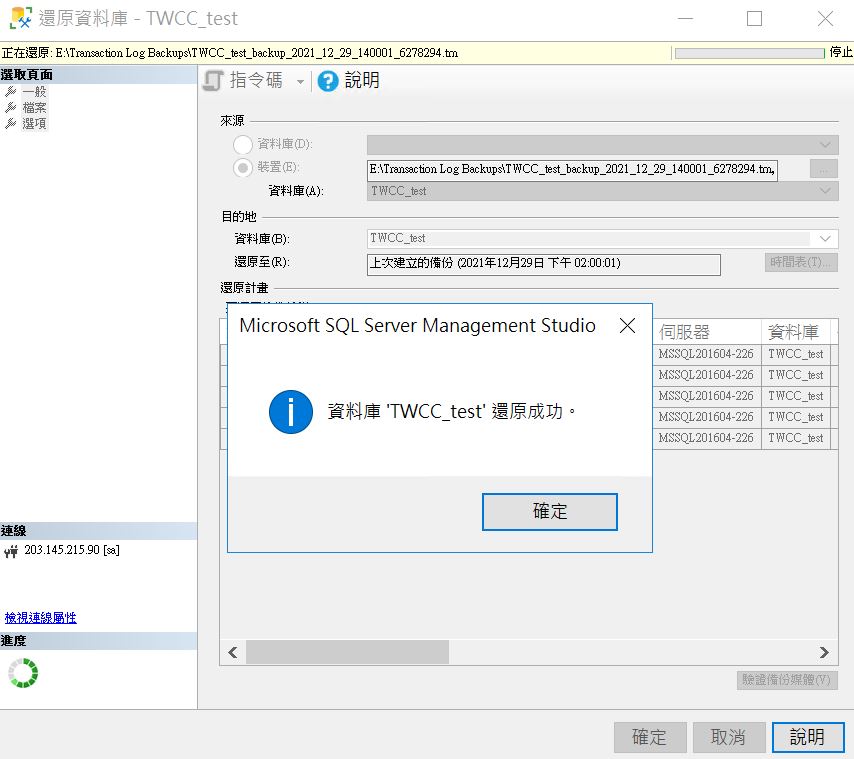Image resolution: width=854 pixels, height=759 pixels.
Task: Select the 資料庫(D) source radio button
Action: [242, 144]
